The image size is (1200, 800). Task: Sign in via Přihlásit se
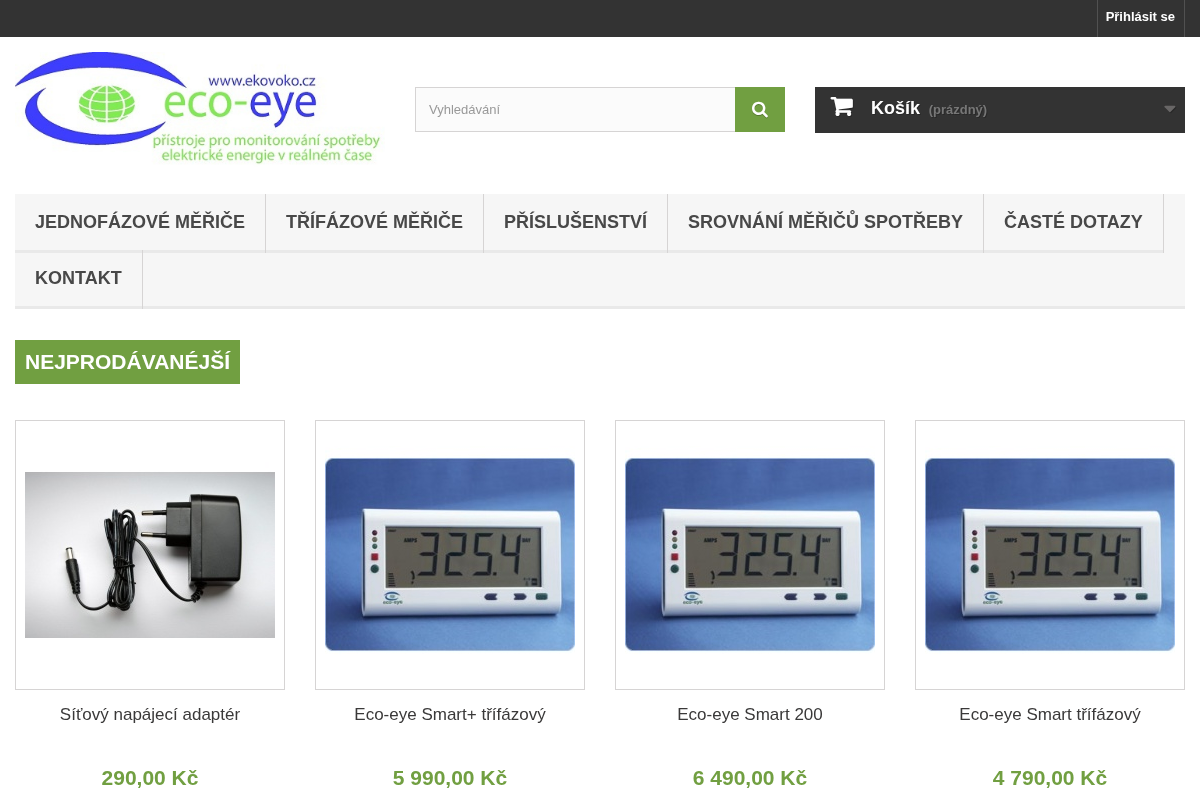click(1140, 17)
